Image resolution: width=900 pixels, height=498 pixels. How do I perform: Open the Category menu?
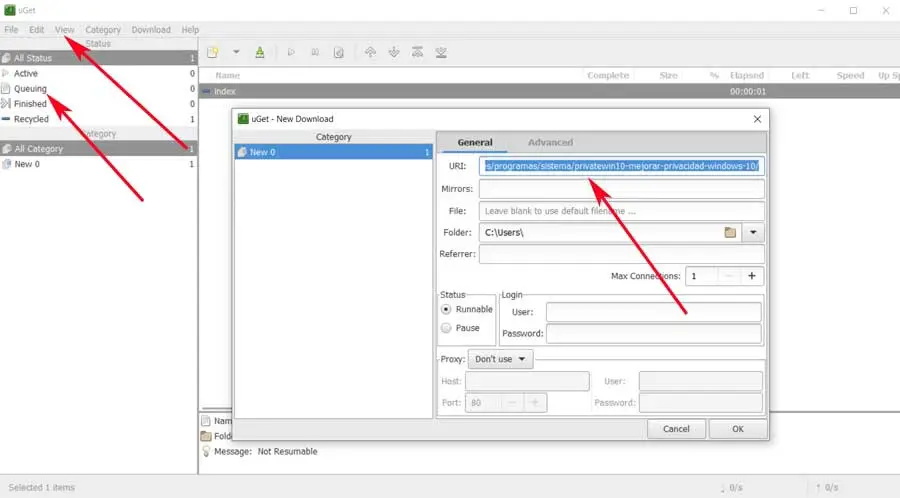(103, 29)
